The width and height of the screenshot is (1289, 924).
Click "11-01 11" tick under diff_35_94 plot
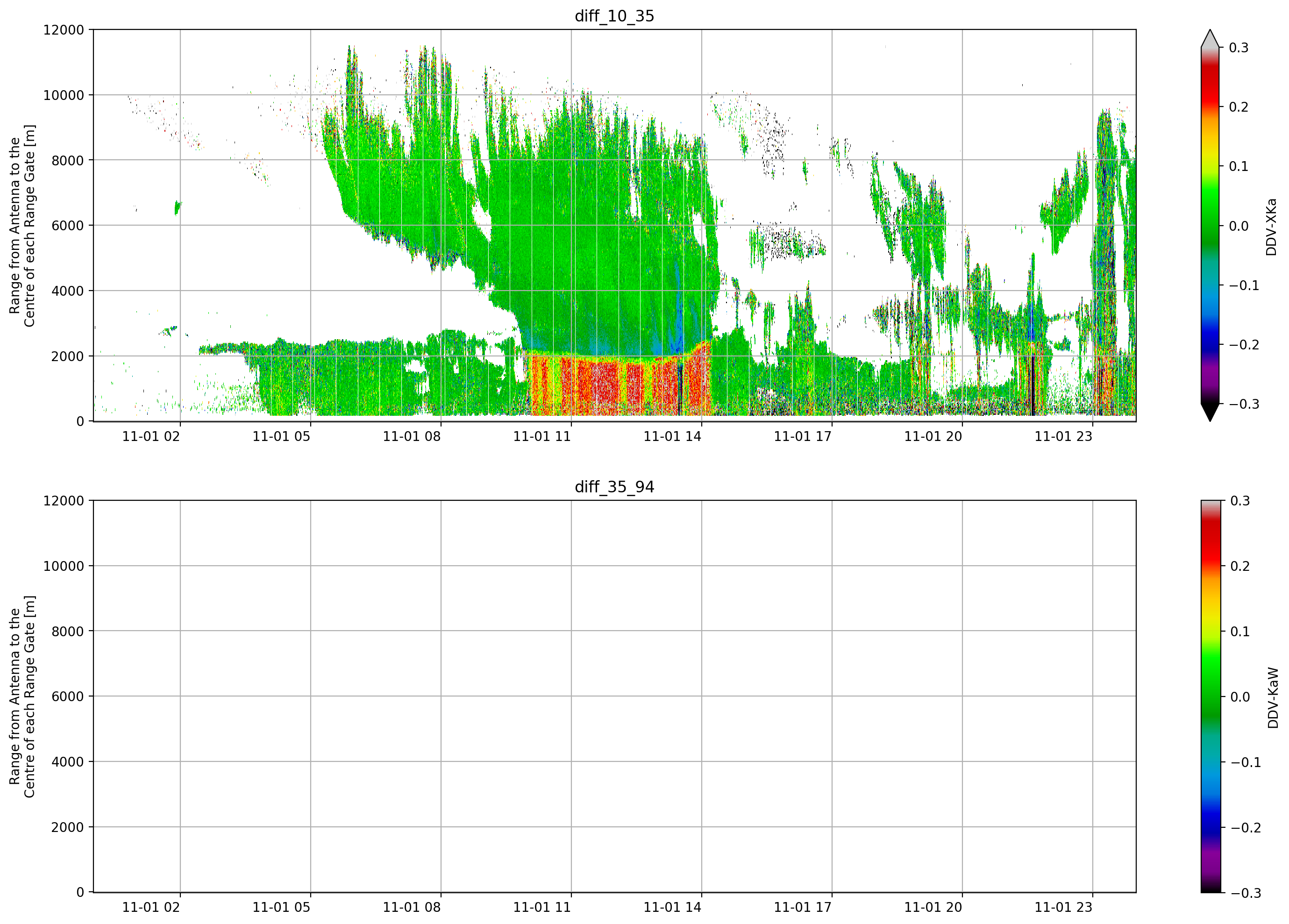(542, 908)
